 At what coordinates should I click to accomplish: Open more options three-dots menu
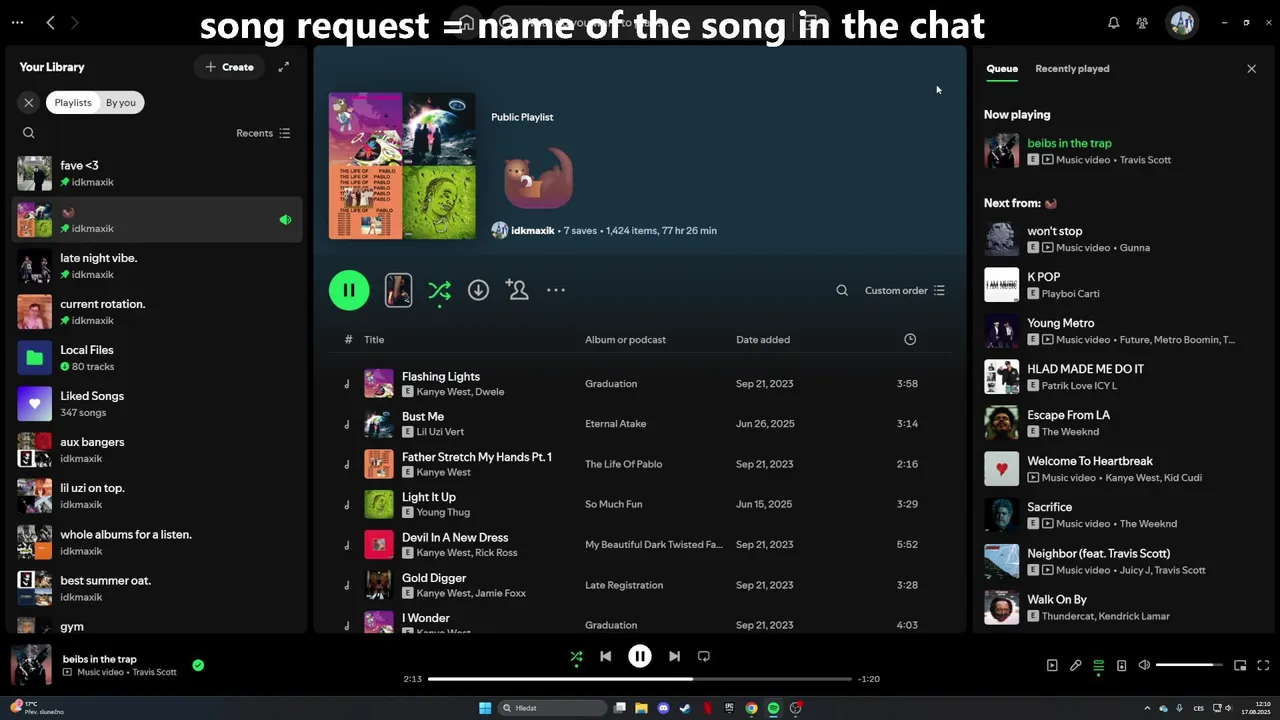[556, 290]
